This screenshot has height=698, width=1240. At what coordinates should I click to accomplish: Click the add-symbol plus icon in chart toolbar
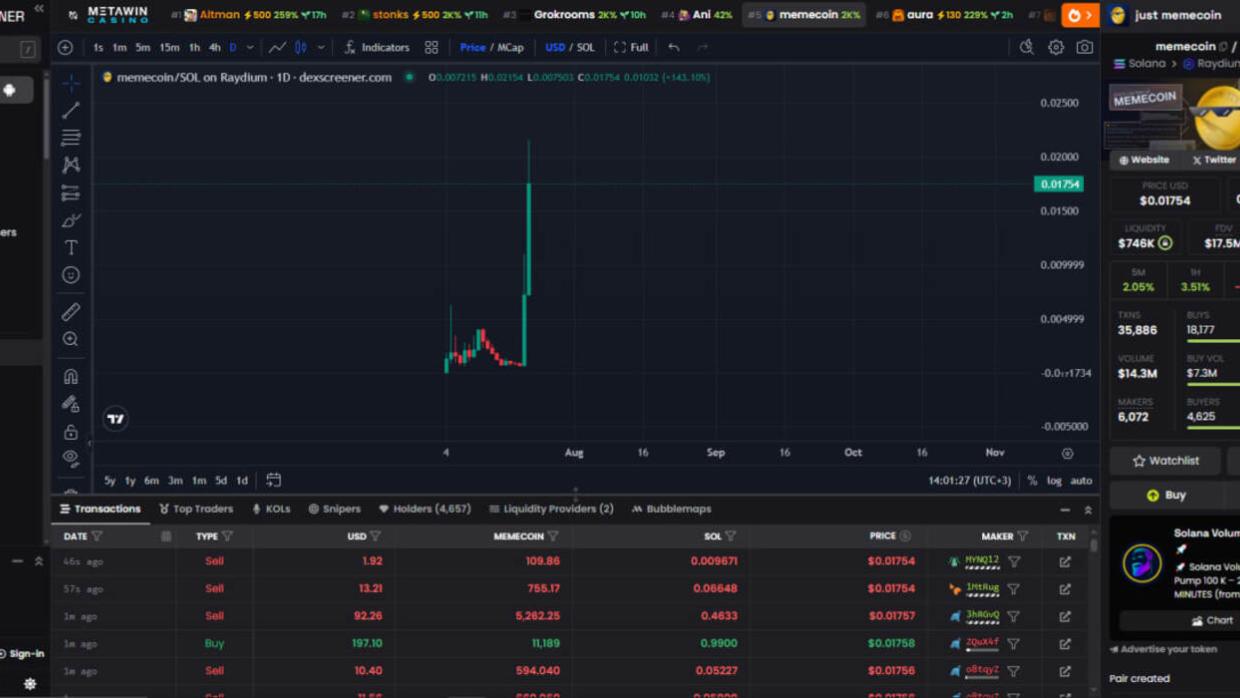[65, 47]
